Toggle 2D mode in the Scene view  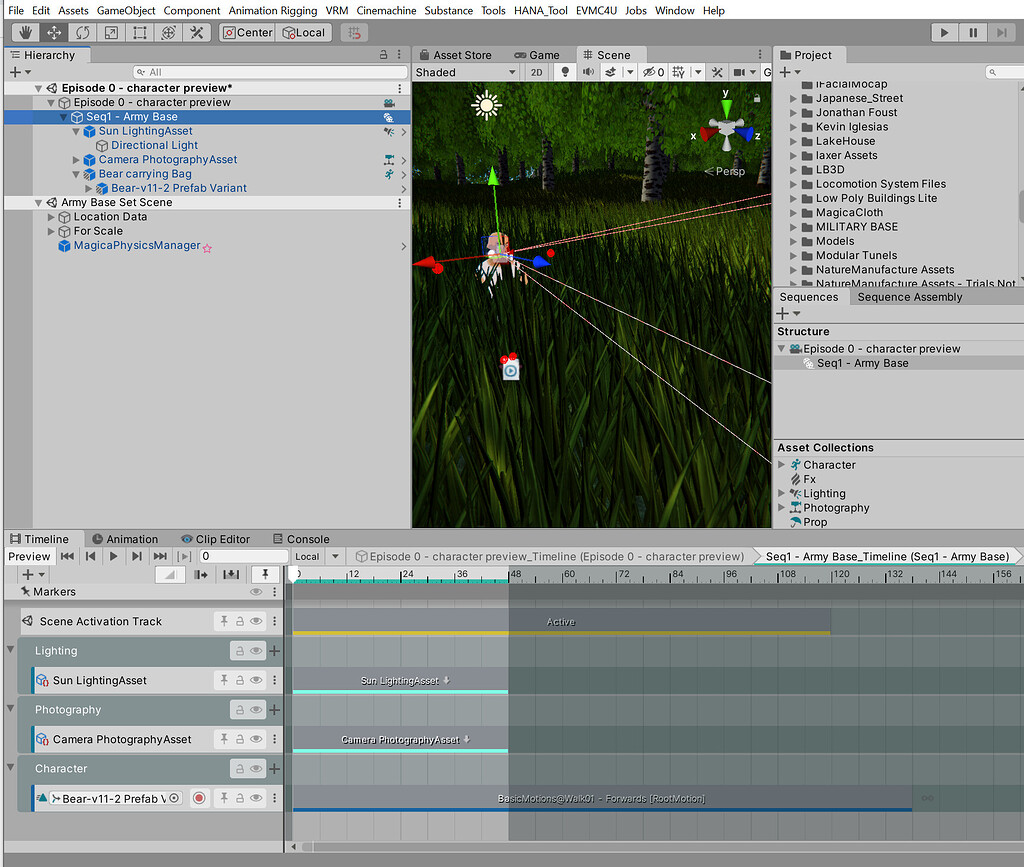click(x=537, y=71)
